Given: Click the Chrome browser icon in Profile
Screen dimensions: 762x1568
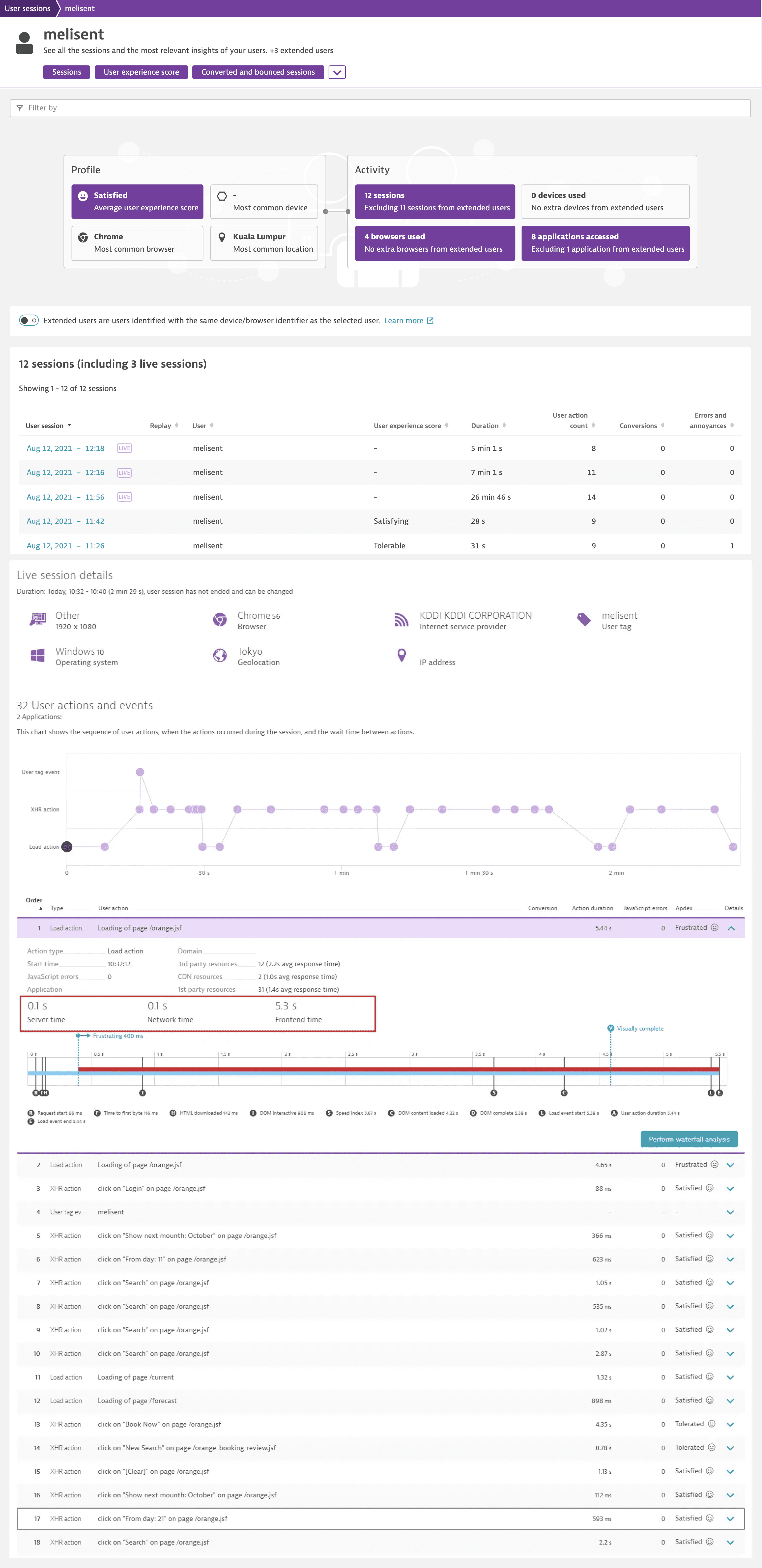Looking at the screenshot, I should (x=83, y=237).
